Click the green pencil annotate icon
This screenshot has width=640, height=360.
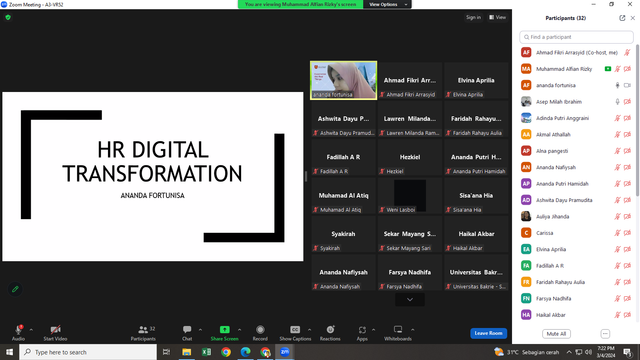pyautogui.click(x=15, y=289)
